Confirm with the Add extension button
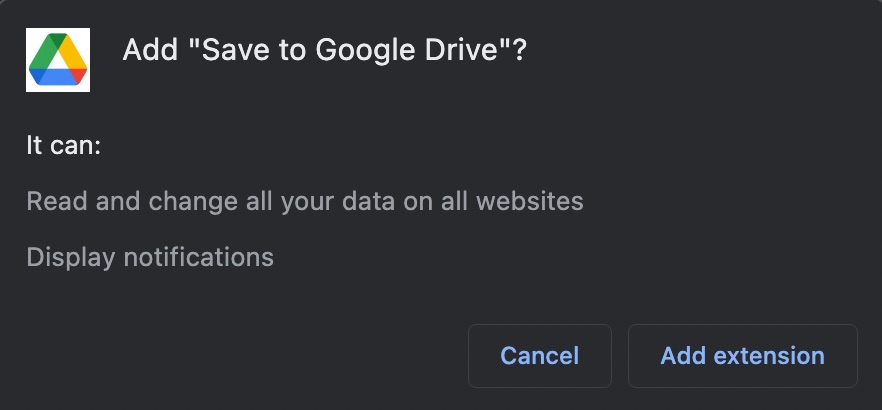This screenshot has width=882, height=410. point(742,355)
